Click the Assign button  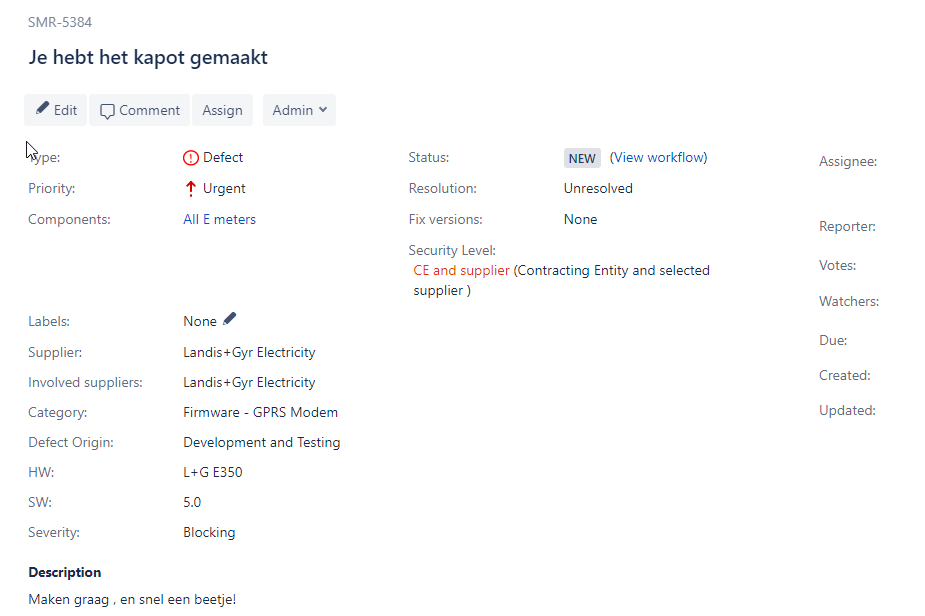pos(222,110)
